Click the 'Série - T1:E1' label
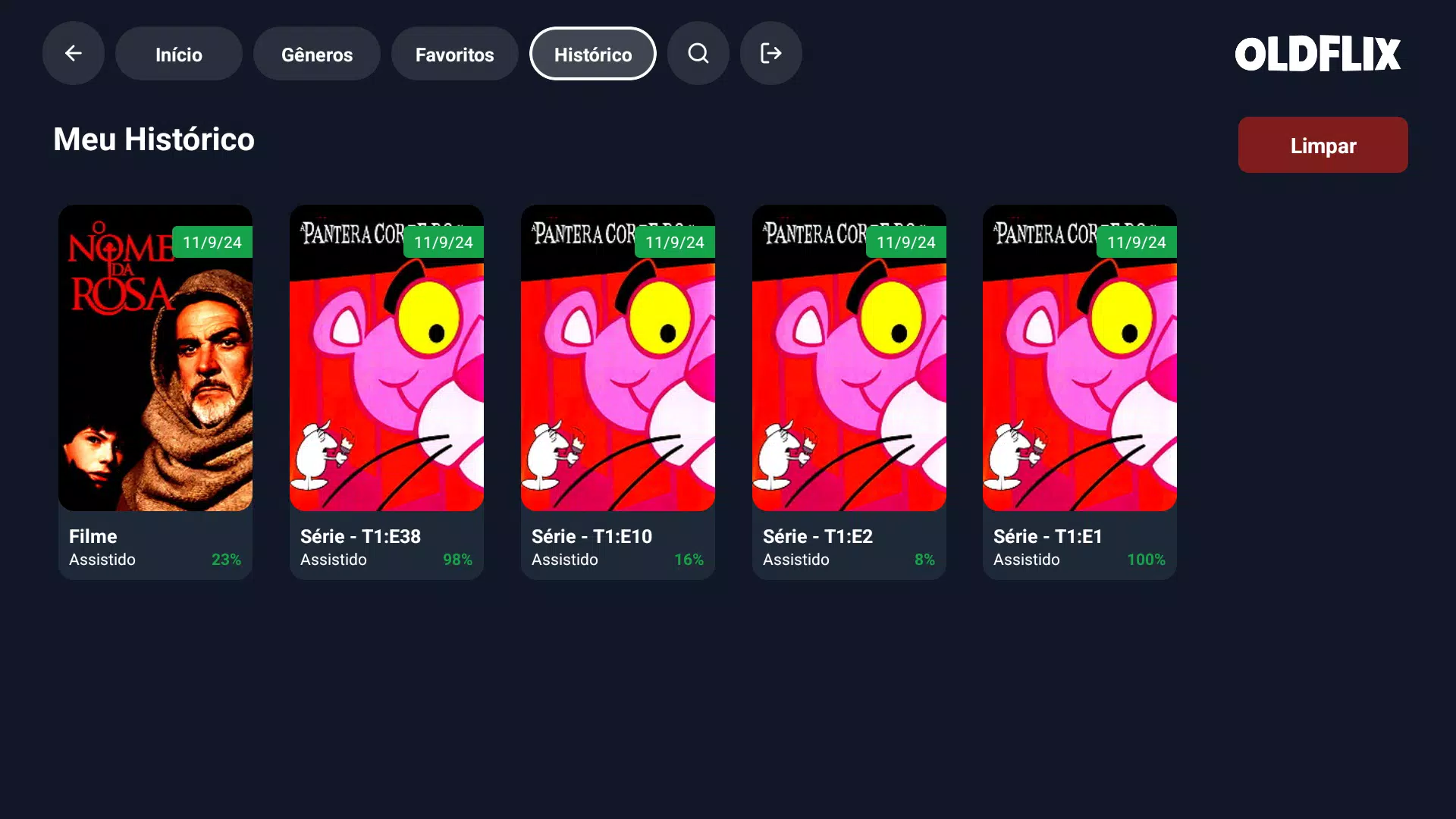Image resolution: width=1456 pixels, height=819 pixels. [1048, 536]
